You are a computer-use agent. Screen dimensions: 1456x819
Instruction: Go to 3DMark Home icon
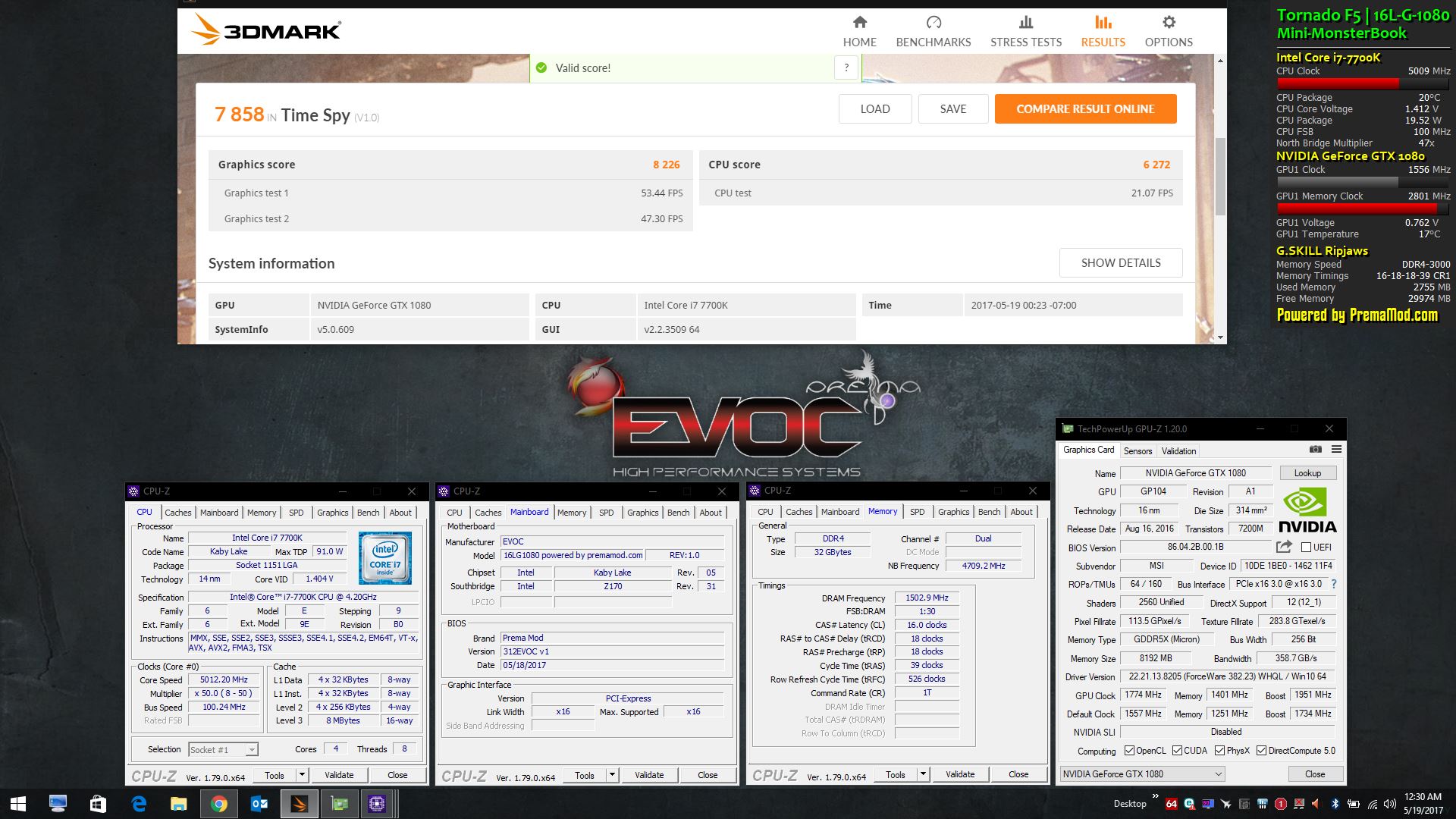tap(859, 23)
